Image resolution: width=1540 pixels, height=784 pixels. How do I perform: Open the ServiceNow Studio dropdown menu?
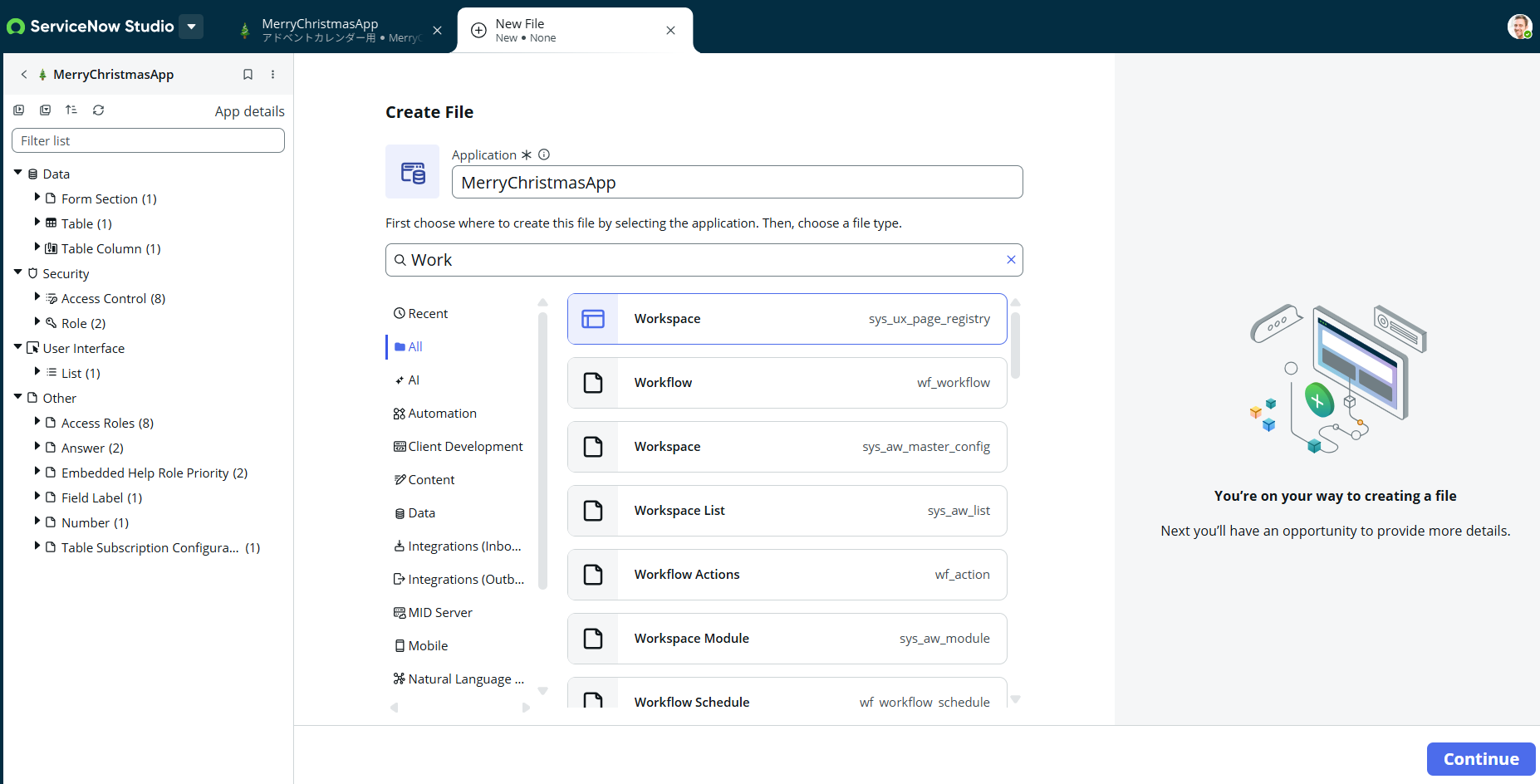point(191,27)
